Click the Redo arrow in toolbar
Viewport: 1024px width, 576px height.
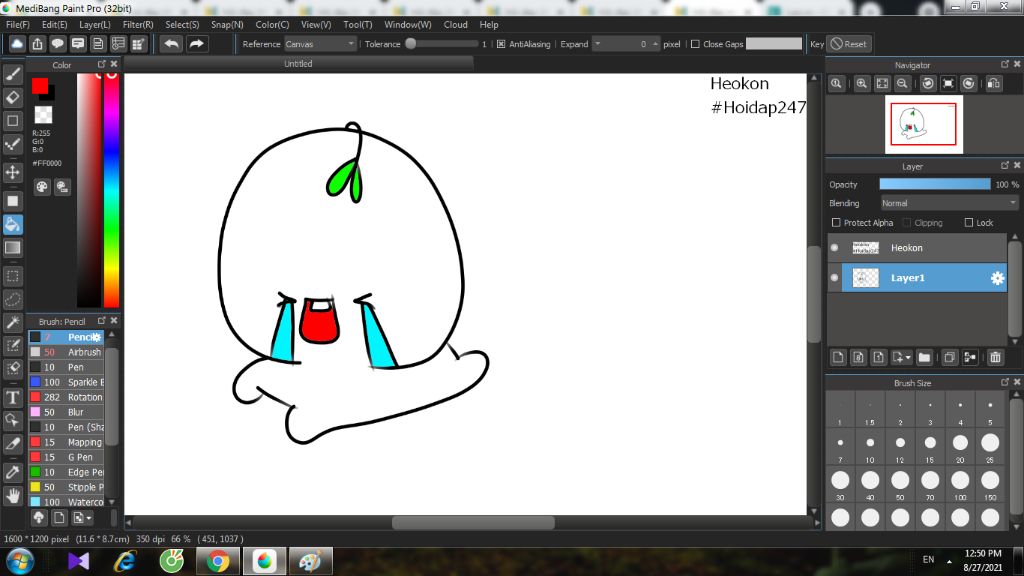[x=196, y=44]
